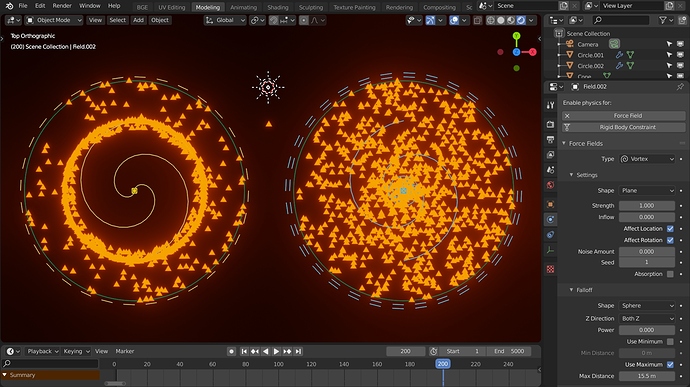Image resolution: width=690 pixels, height=387 pixels.
Task: Open the Scene properties tab icon
Action: tap(550, 170)
